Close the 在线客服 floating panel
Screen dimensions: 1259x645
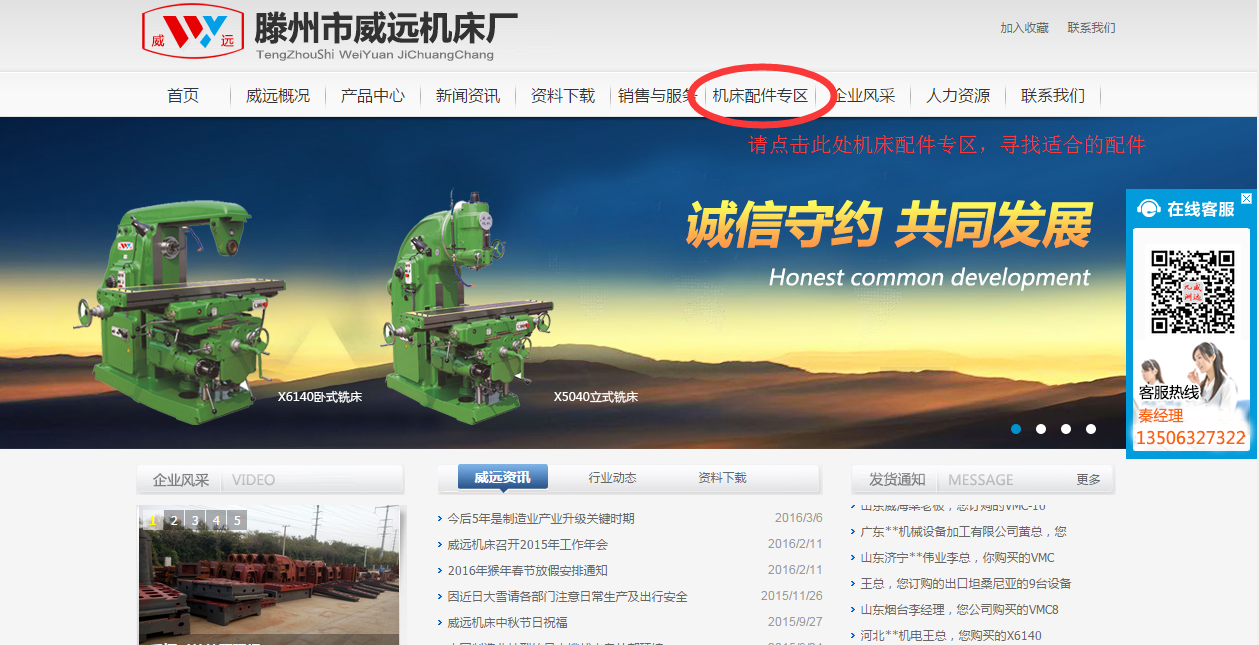1246,198
